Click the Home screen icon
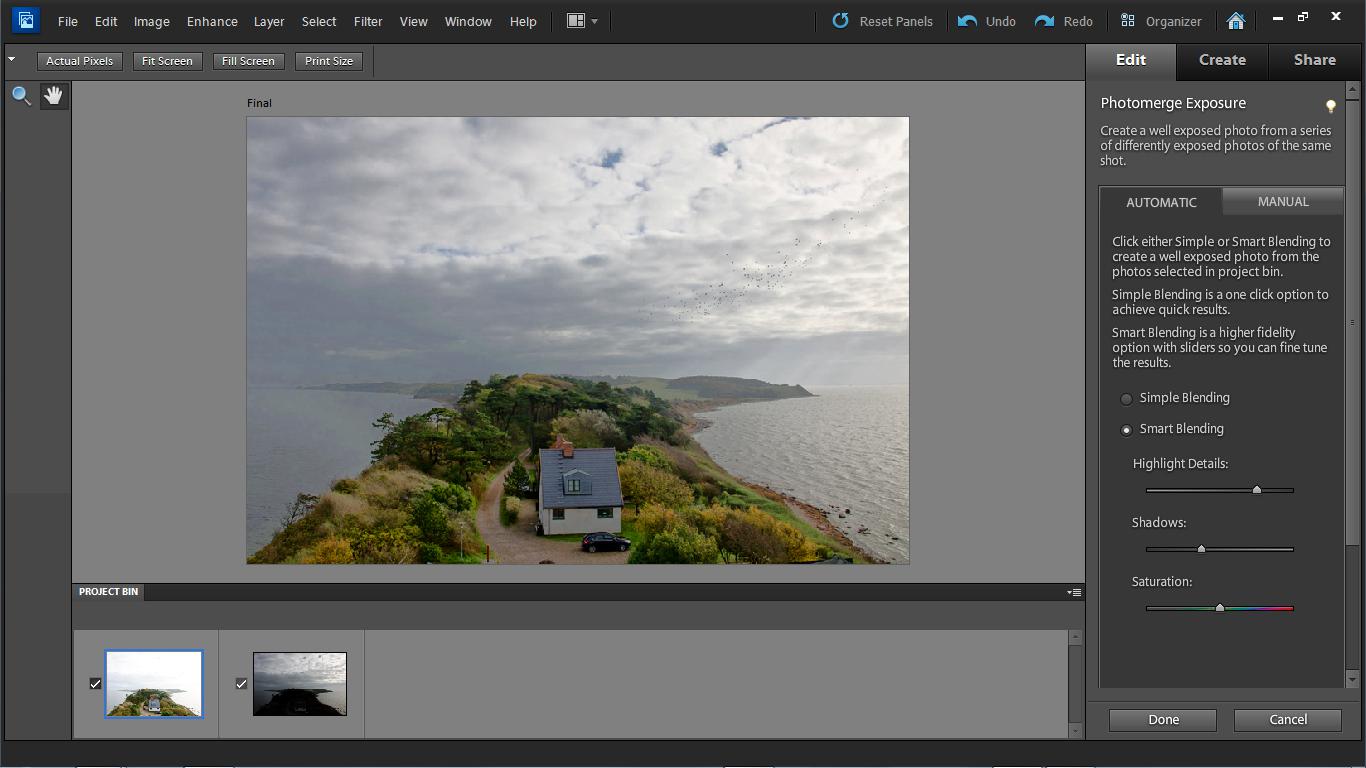Screen dimensions: 1366x768 tap(1236, 21)
